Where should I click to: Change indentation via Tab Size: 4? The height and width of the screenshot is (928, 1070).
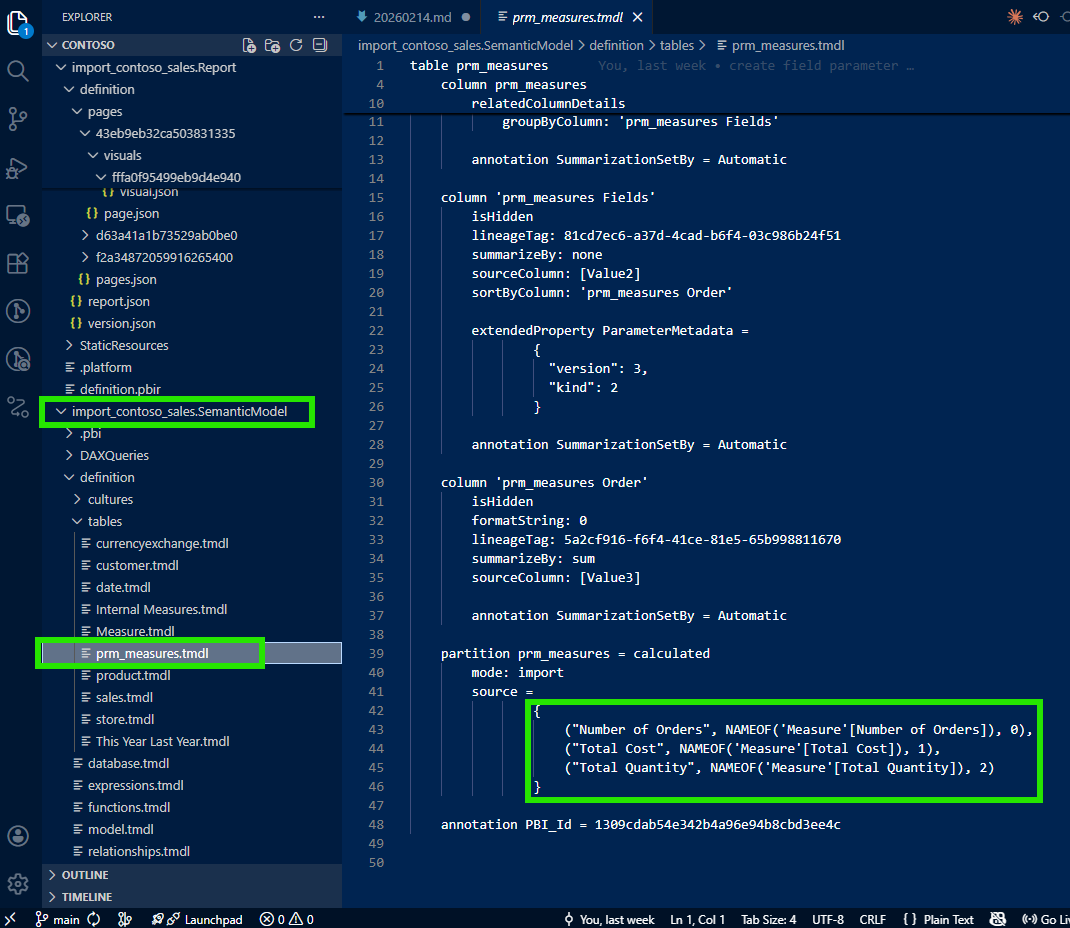coord(768,919)
